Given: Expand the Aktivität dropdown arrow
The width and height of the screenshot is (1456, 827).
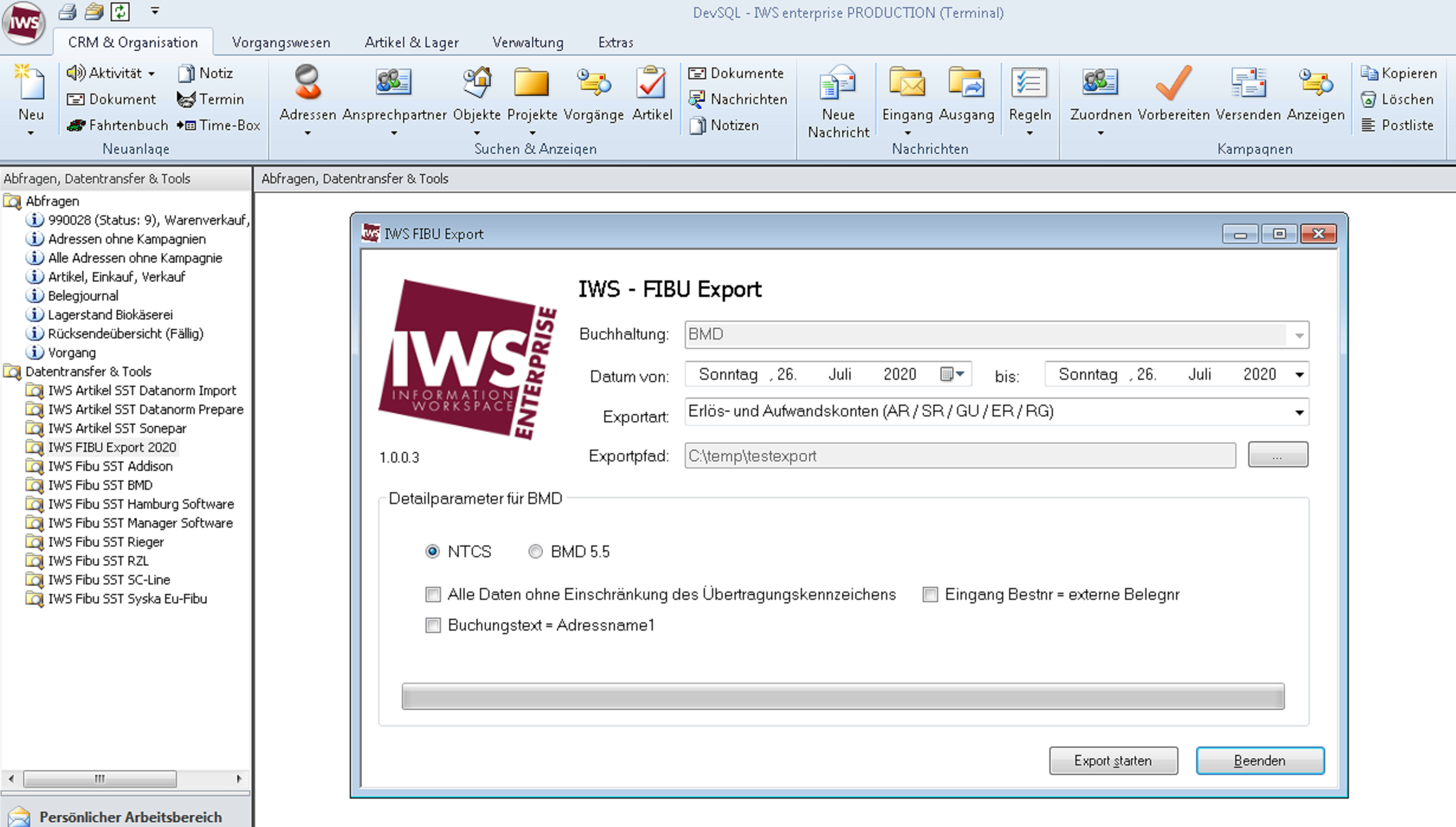Looking at the screenshot, I should coord(152,74).
